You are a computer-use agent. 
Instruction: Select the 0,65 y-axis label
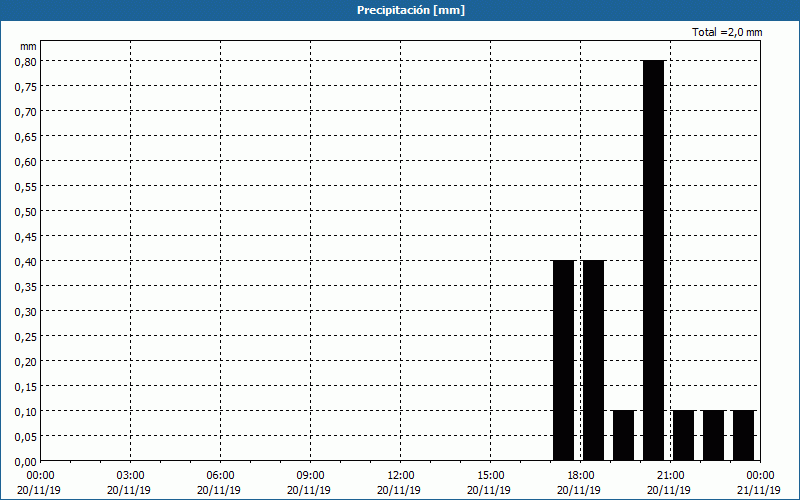click(26, 137)
